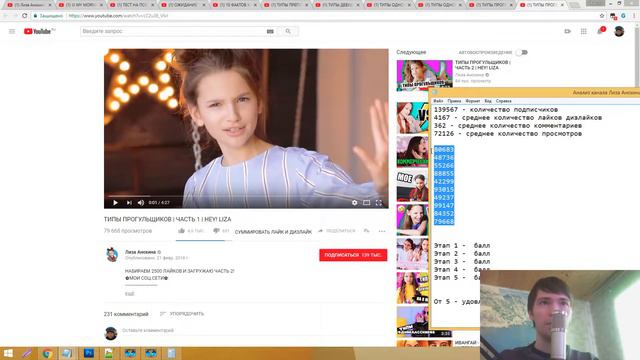Subscribe with the red ПОДПИСАТЬСЯ button

coord(353,255)
